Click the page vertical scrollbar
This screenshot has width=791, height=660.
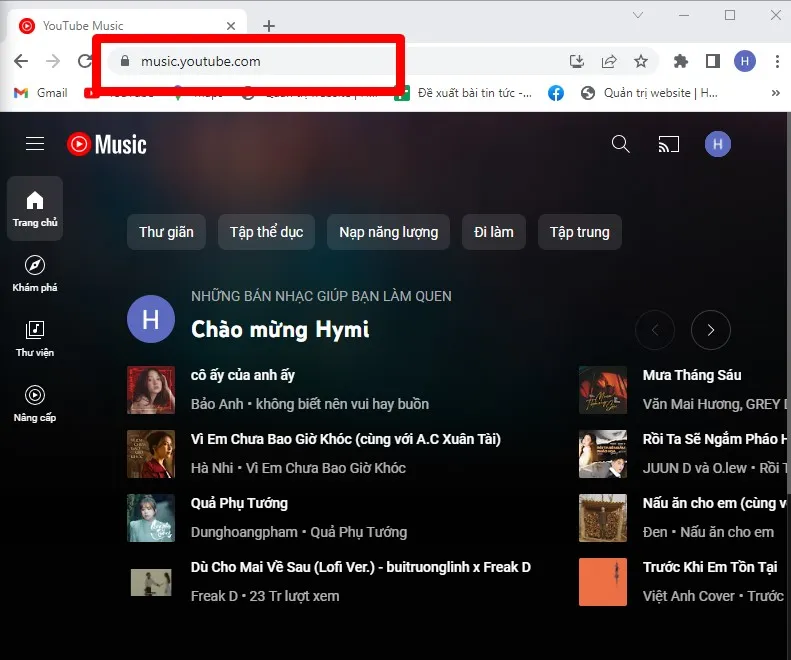[787, 303]
